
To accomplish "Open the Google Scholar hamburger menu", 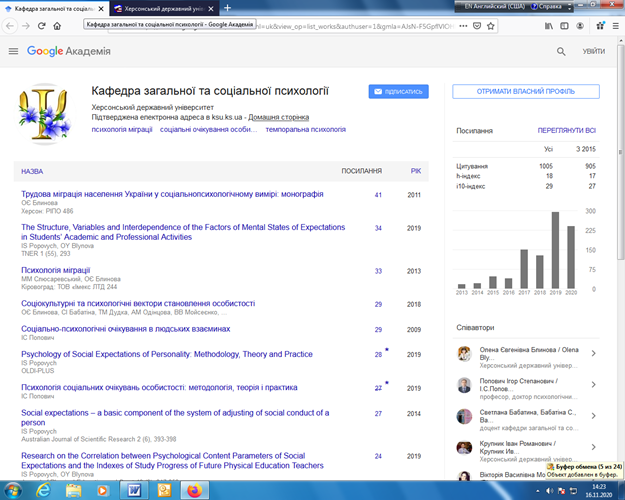I will 13,51.
